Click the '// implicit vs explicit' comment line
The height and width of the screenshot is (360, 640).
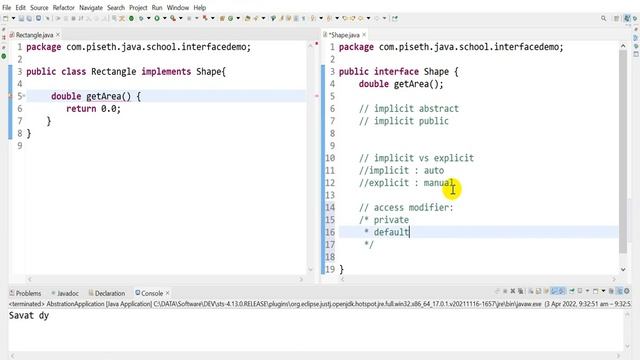416,158
